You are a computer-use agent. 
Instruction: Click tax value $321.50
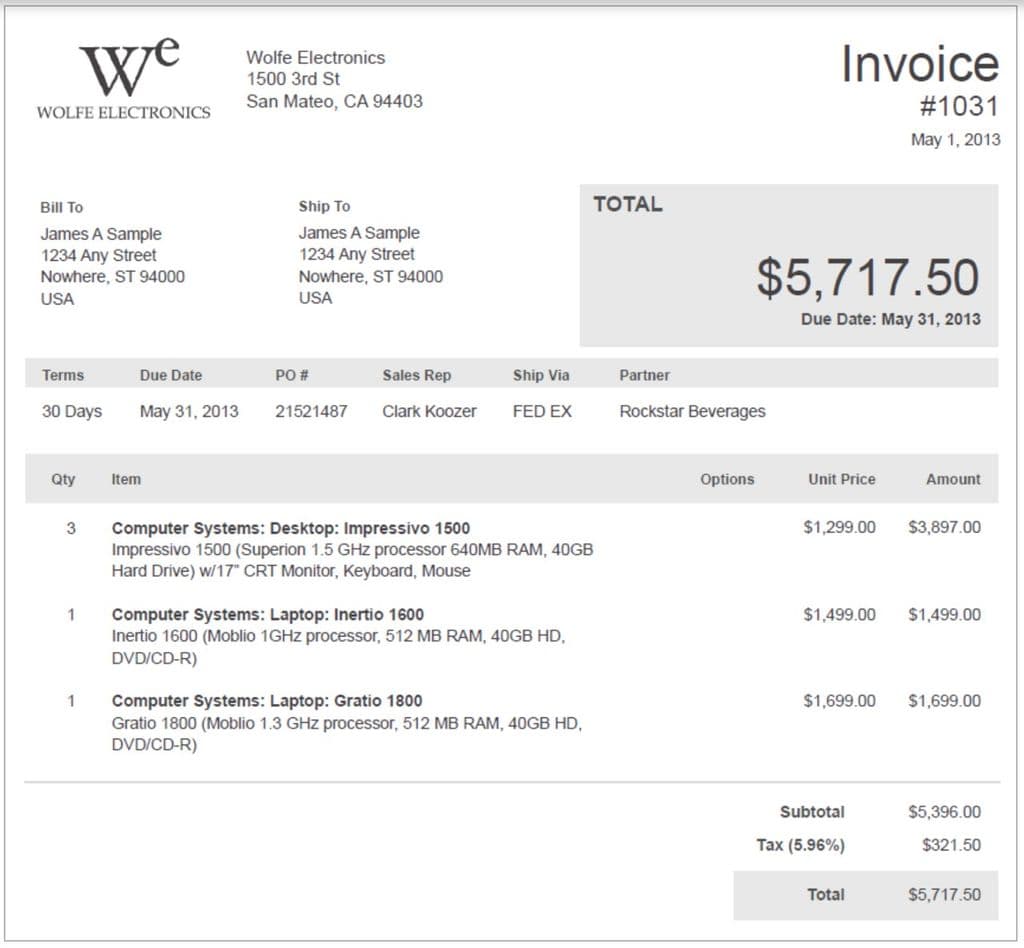952,845
